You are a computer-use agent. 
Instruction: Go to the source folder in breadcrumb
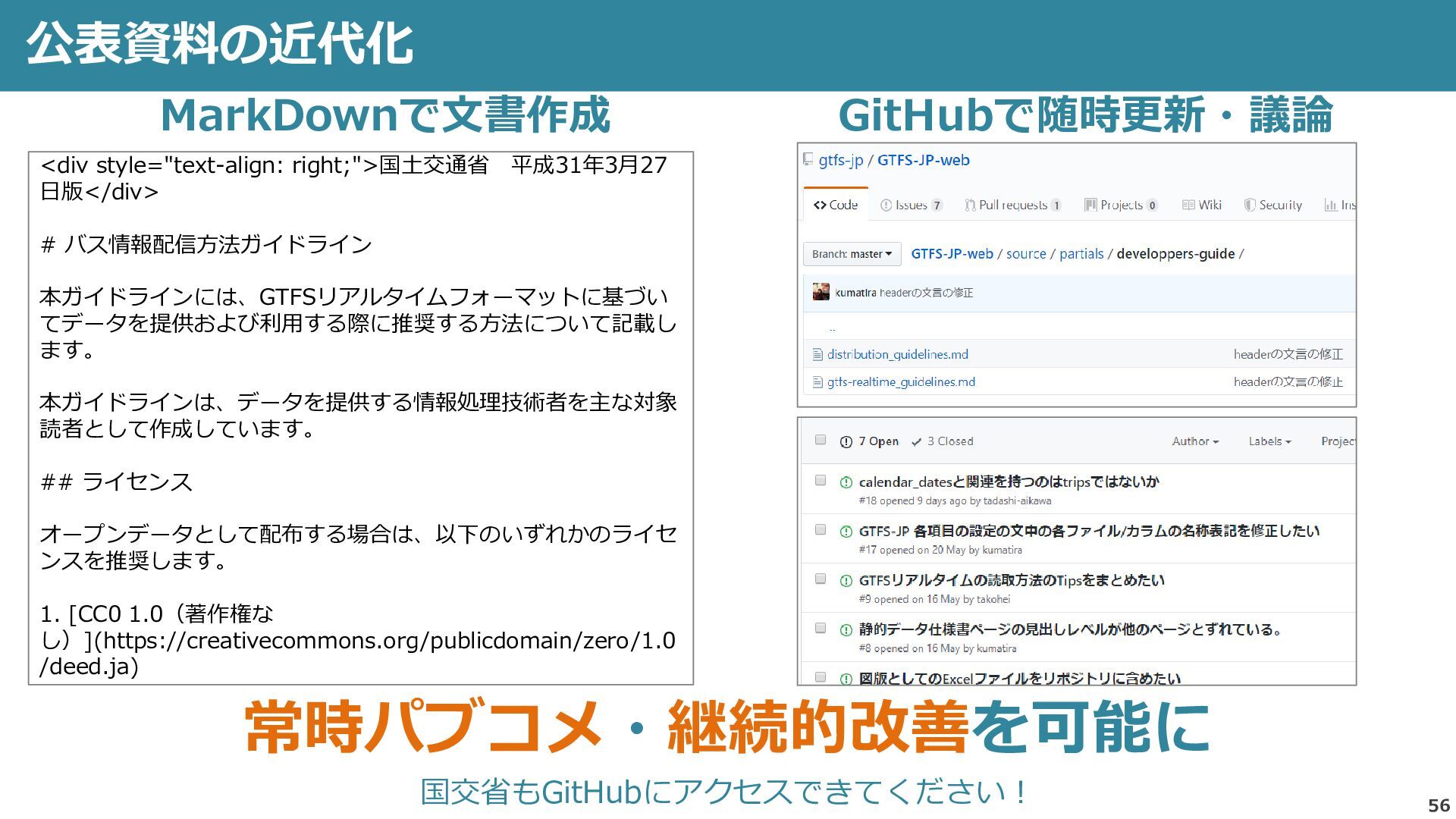(1026, 254)
